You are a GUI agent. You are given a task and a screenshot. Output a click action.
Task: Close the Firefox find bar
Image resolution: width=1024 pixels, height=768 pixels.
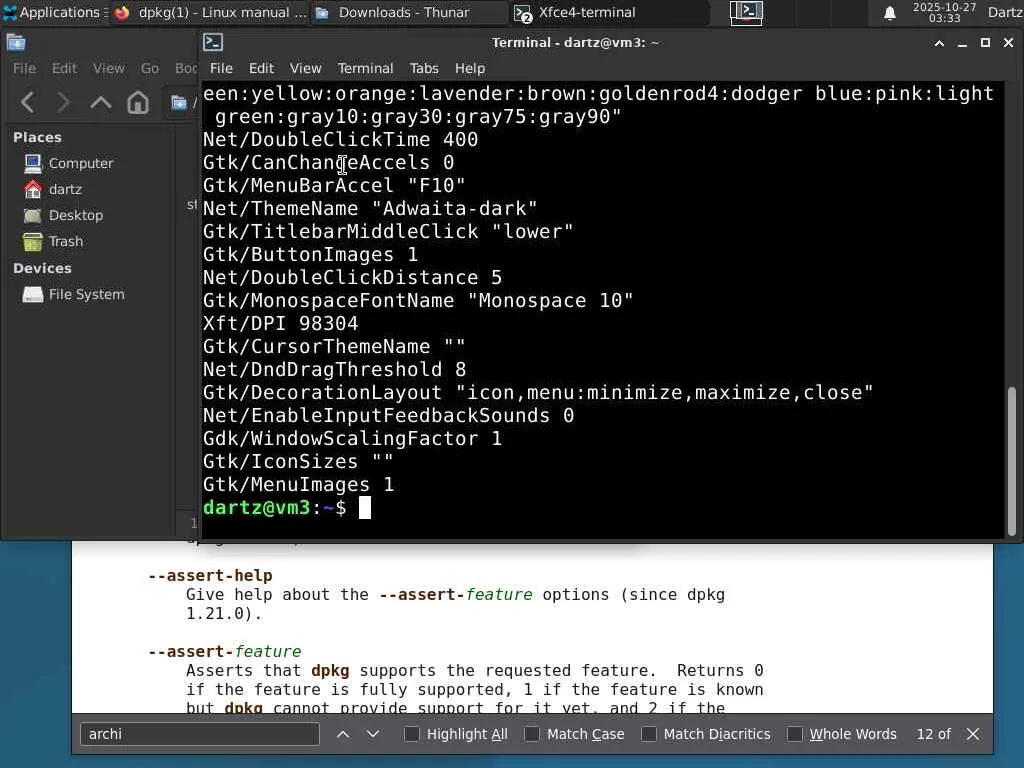click(x=973, y=734)
